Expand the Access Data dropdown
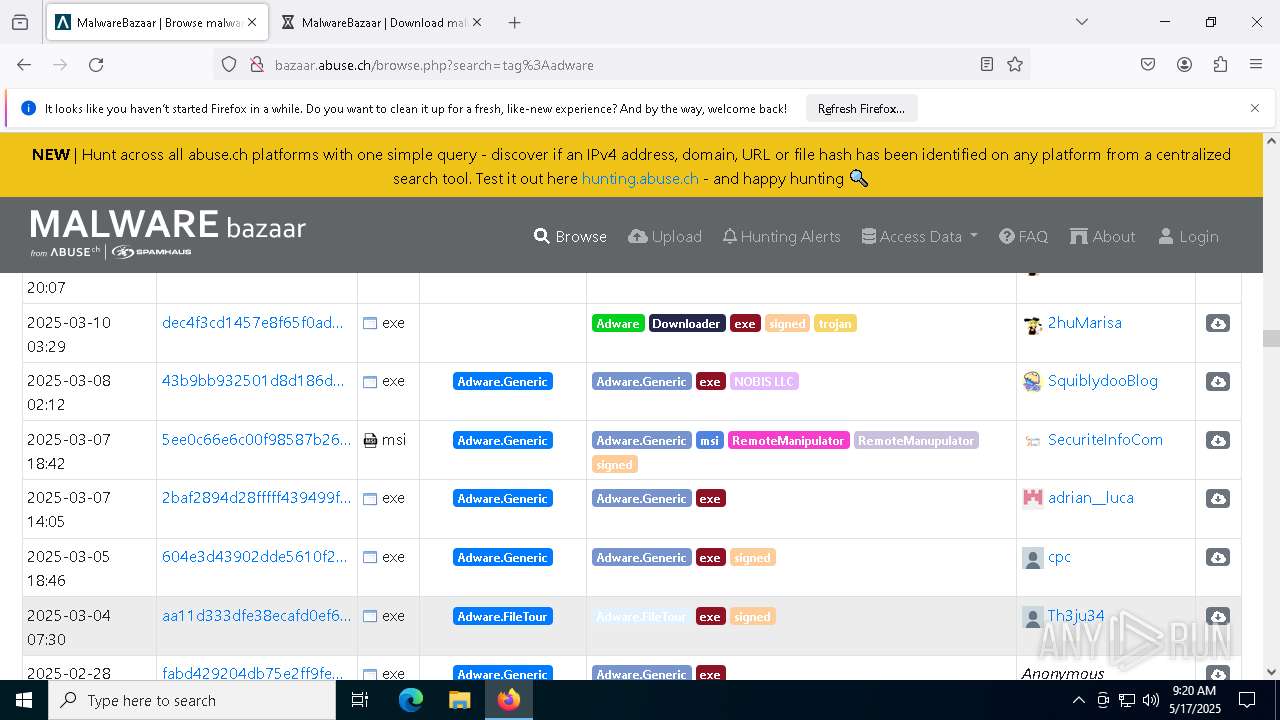Viewport: 1280px width, 720px height. coord(919,237)
